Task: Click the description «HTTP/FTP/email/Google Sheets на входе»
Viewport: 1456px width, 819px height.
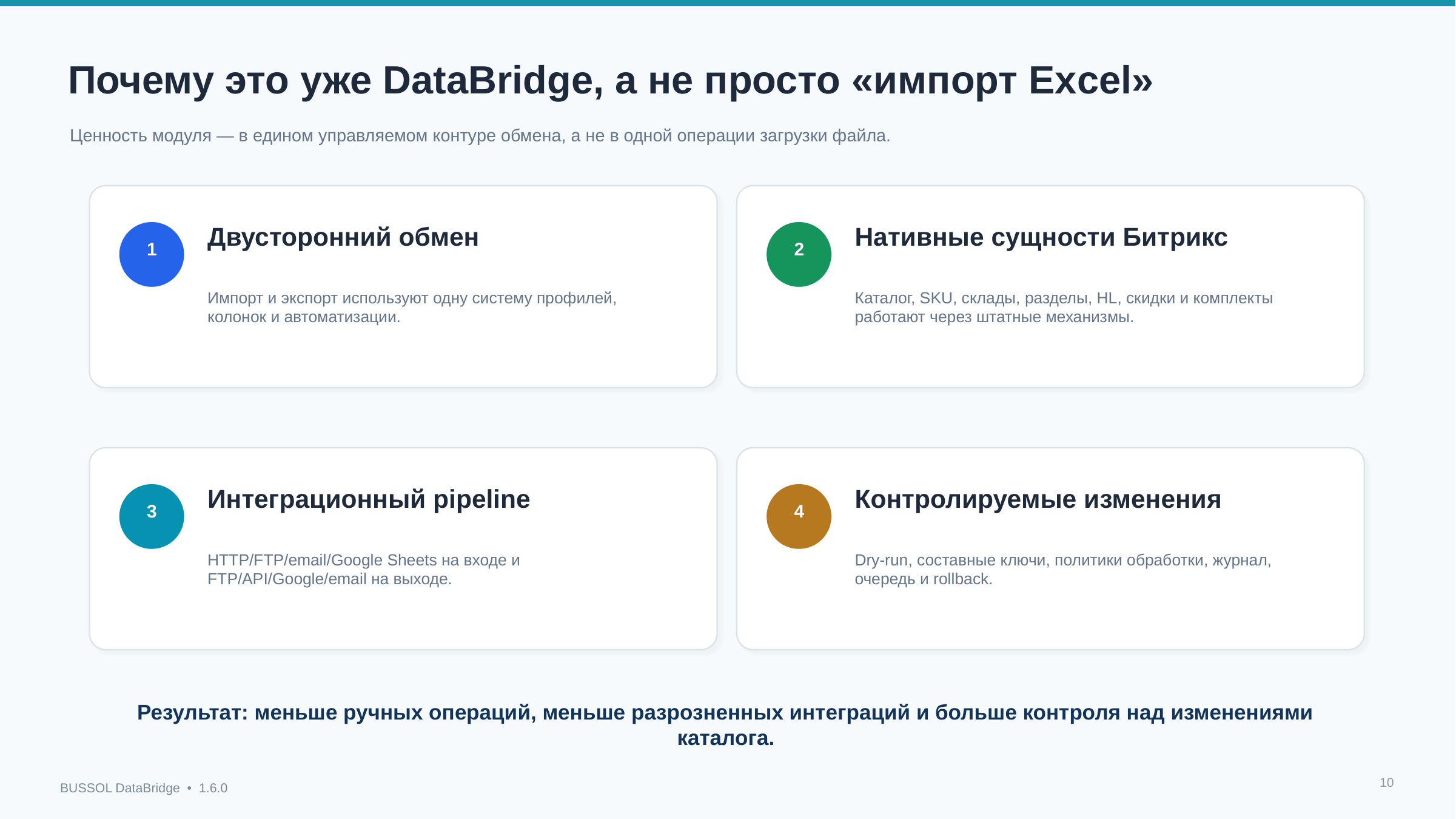Action: click(363, 570)
